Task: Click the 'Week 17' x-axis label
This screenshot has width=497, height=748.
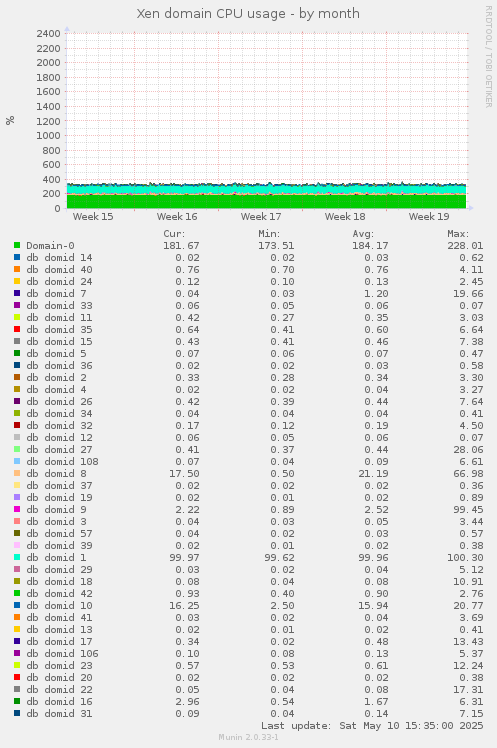Action: (x=261, y=217)
